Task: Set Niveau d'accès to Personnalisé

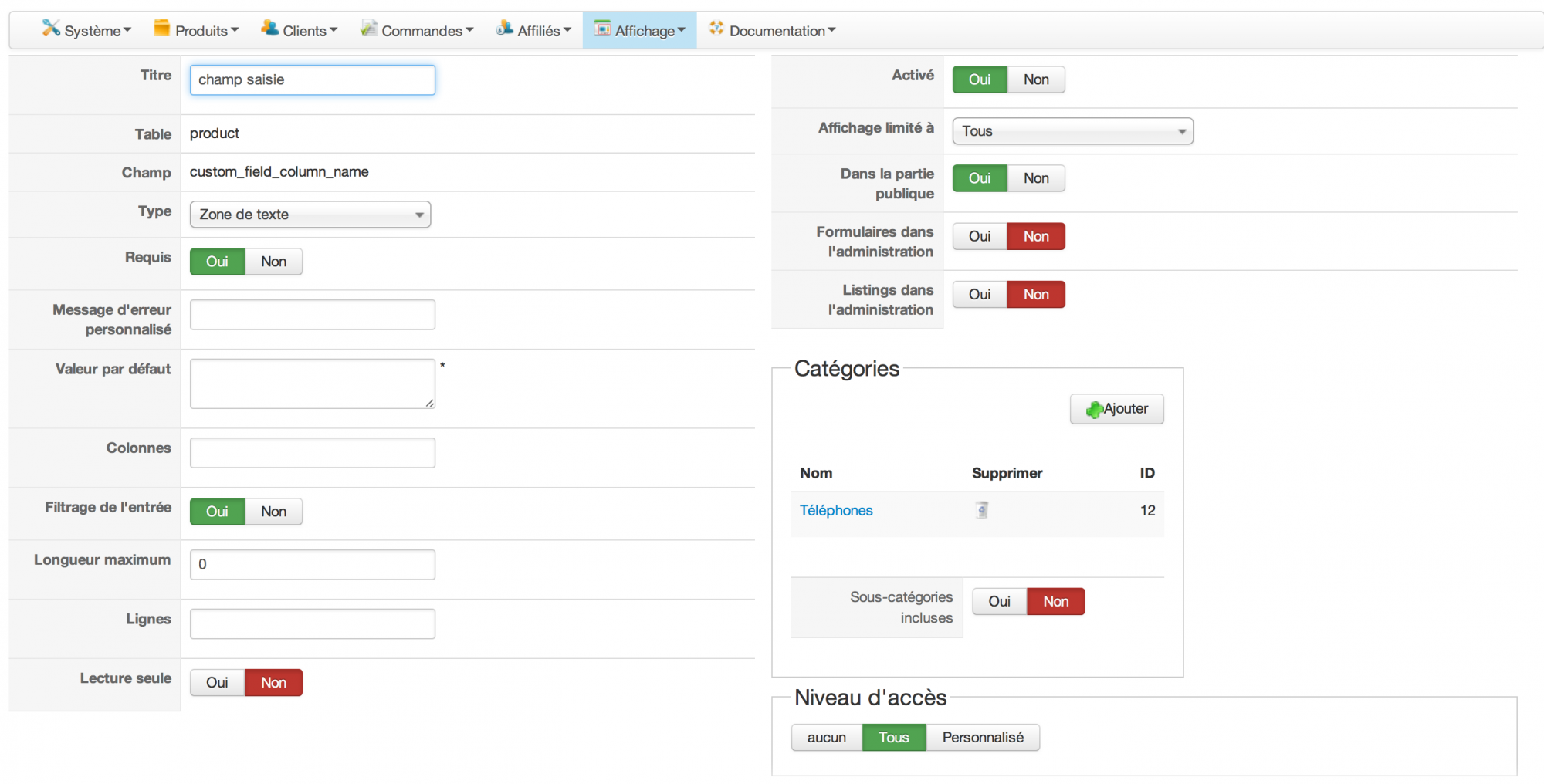Action: pyautogui.click(x=983, y=738)
